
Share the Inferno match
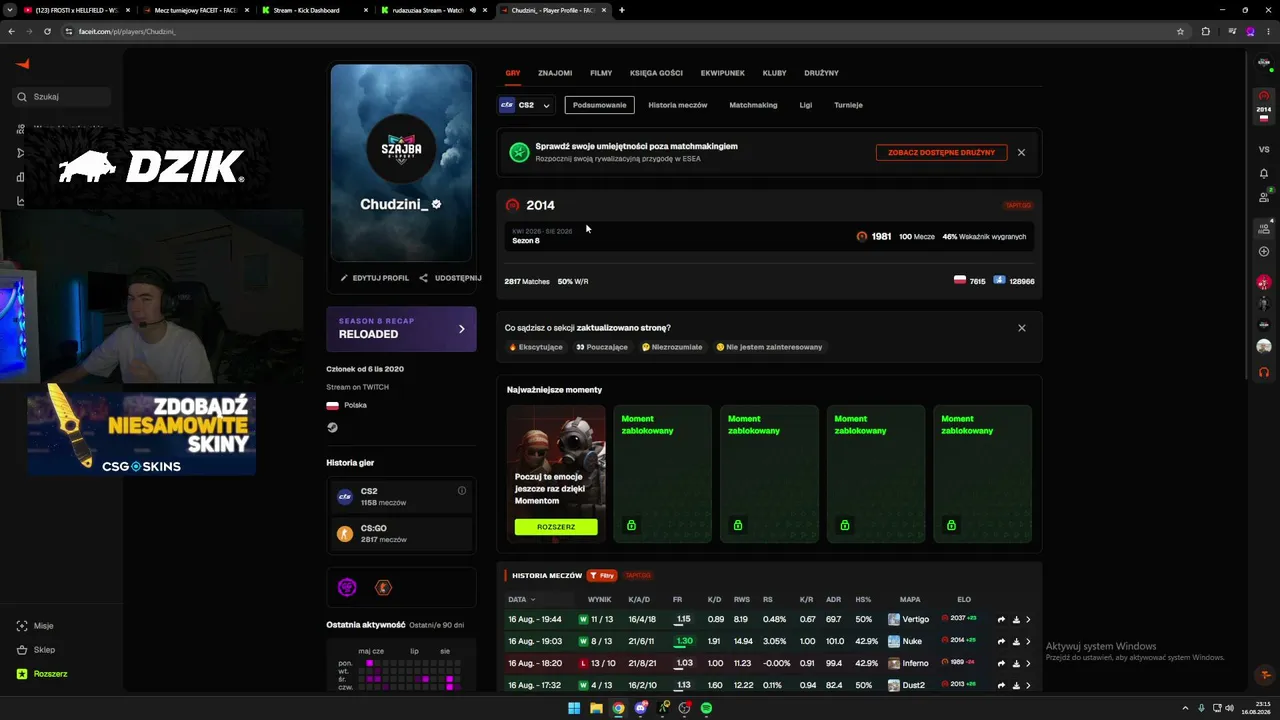coord(1001,663)
